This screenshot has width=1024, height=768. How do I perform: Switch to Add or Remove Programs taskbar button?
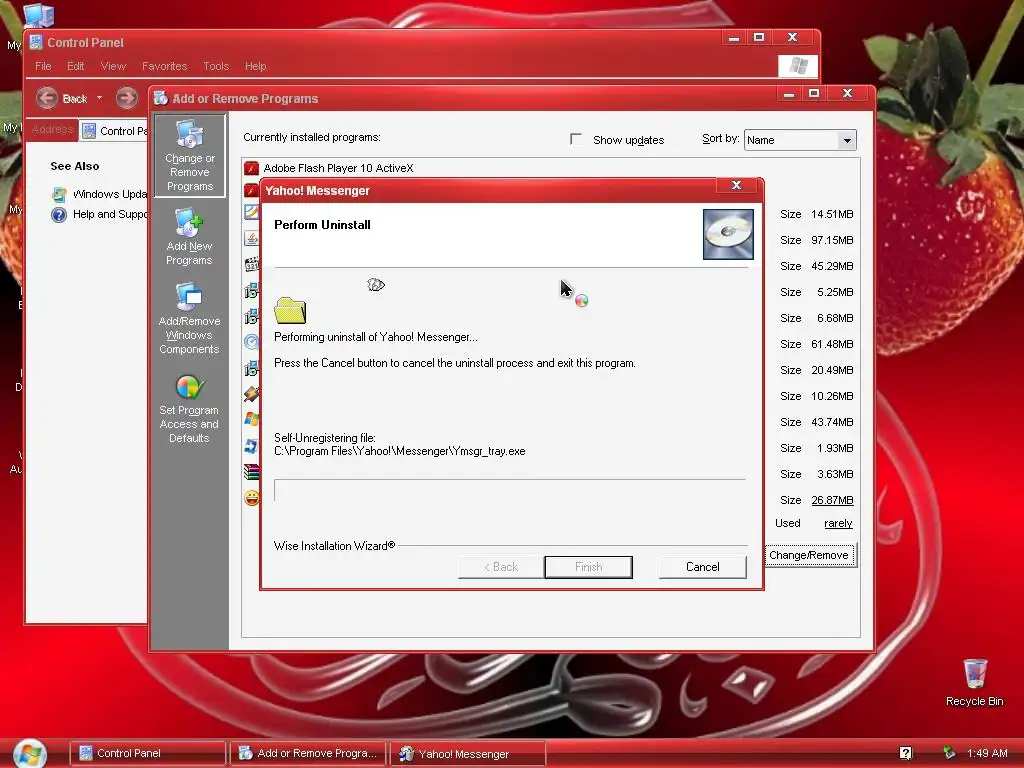[308, 753]
